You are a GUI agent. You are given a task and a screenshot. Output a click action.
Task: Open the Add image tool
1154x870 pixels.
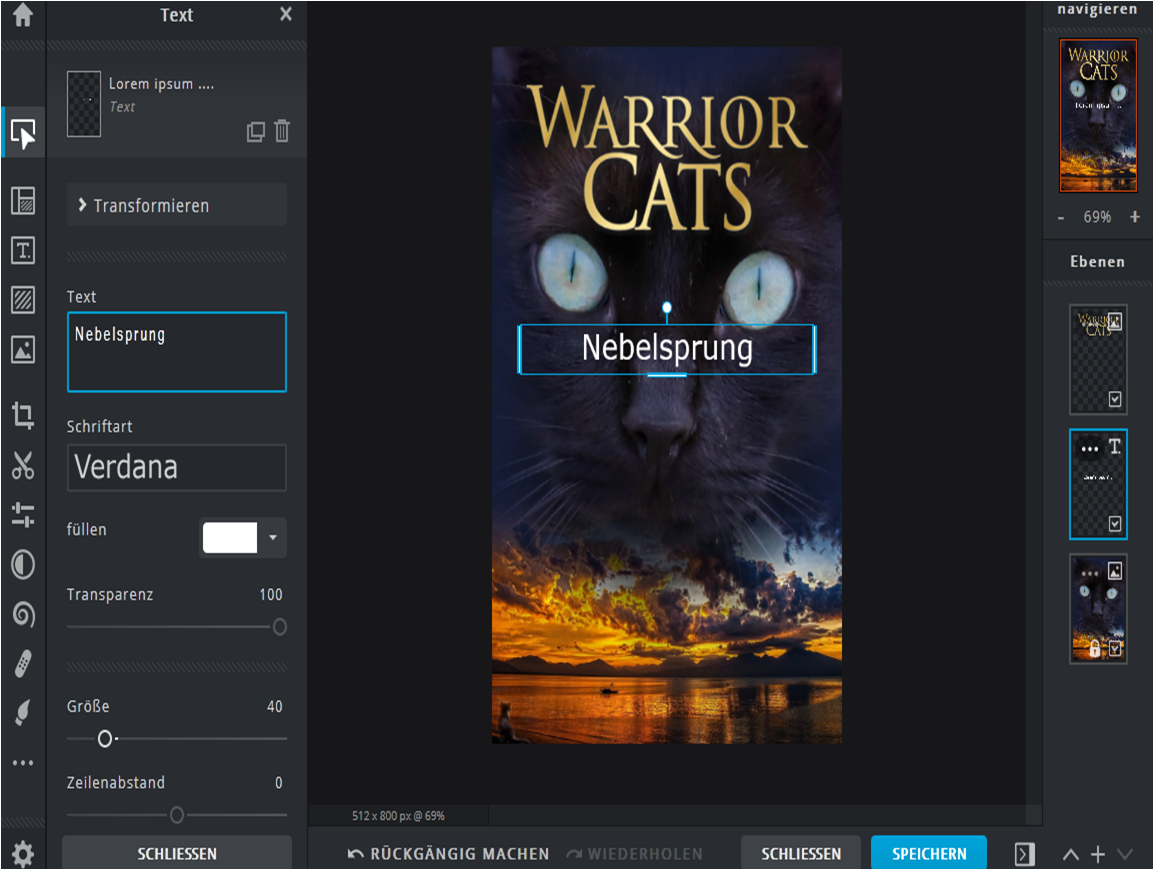pyautogui.click(x=23, y=350)
